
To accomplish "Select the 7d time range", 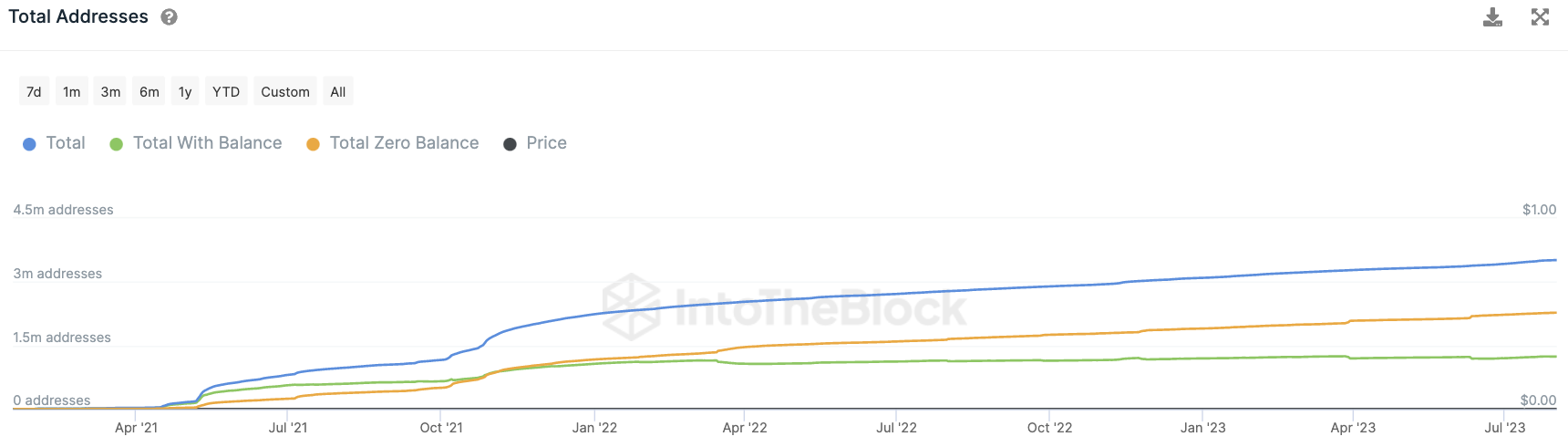I will click(34, 92).
